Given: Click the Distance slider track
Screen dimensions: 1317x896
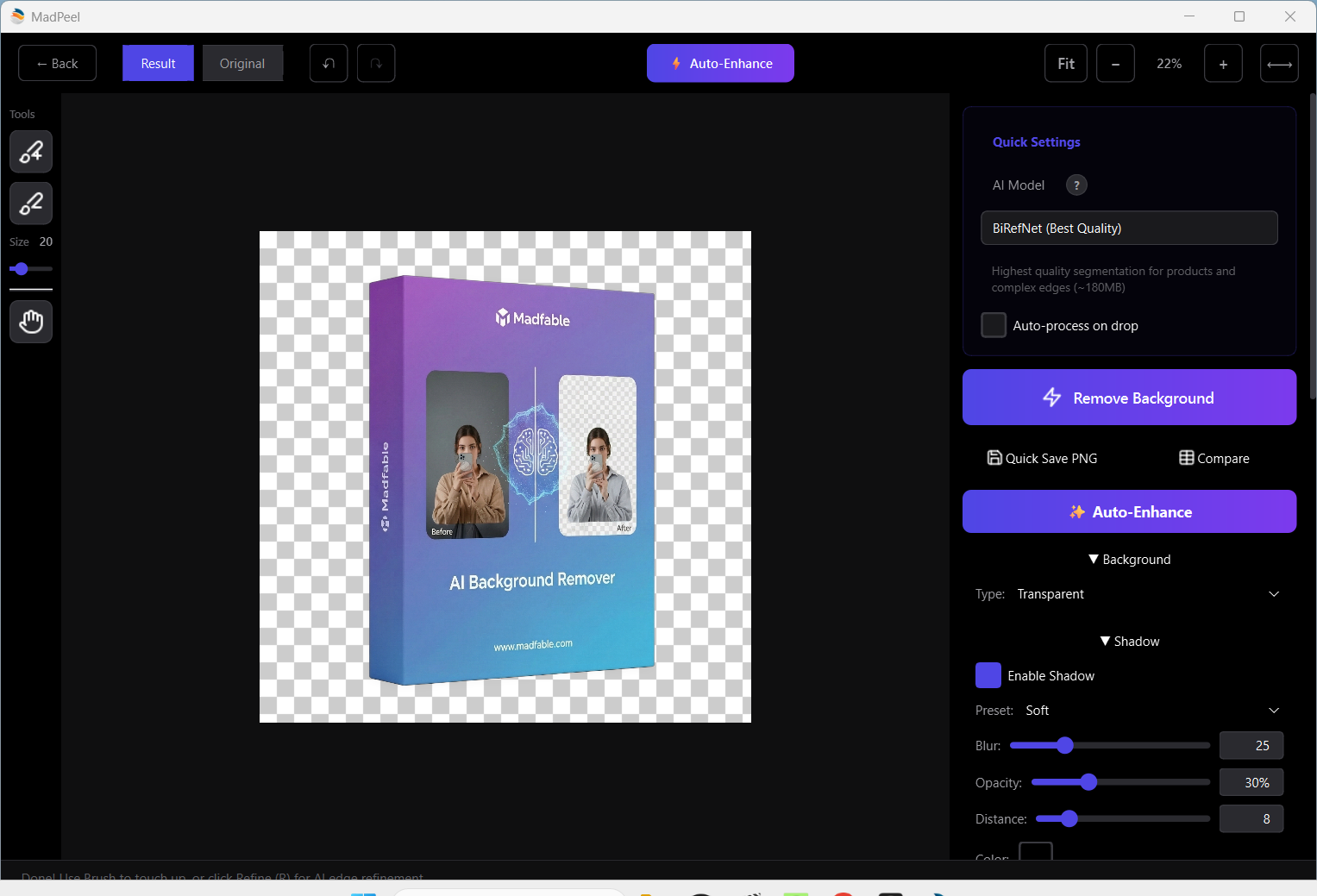Looking at the screenshot, I should (x=1123, y=818).
